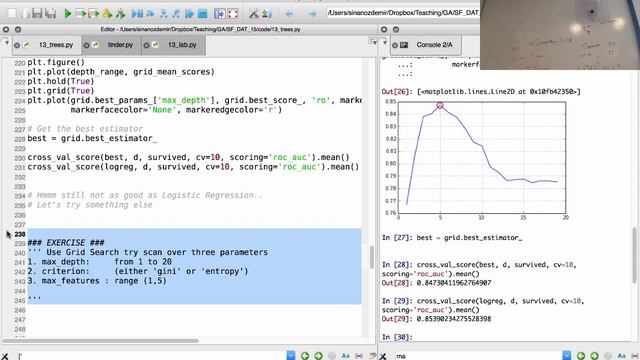Toggle maximize current pane
The height and width of the screenshot is (360, 640).
click(x=220, y=13)
